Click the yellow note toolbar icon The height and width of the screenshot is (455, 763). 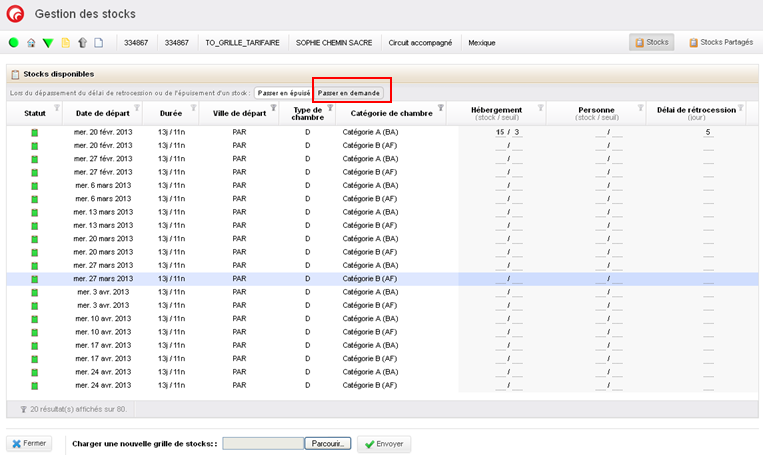64,43
